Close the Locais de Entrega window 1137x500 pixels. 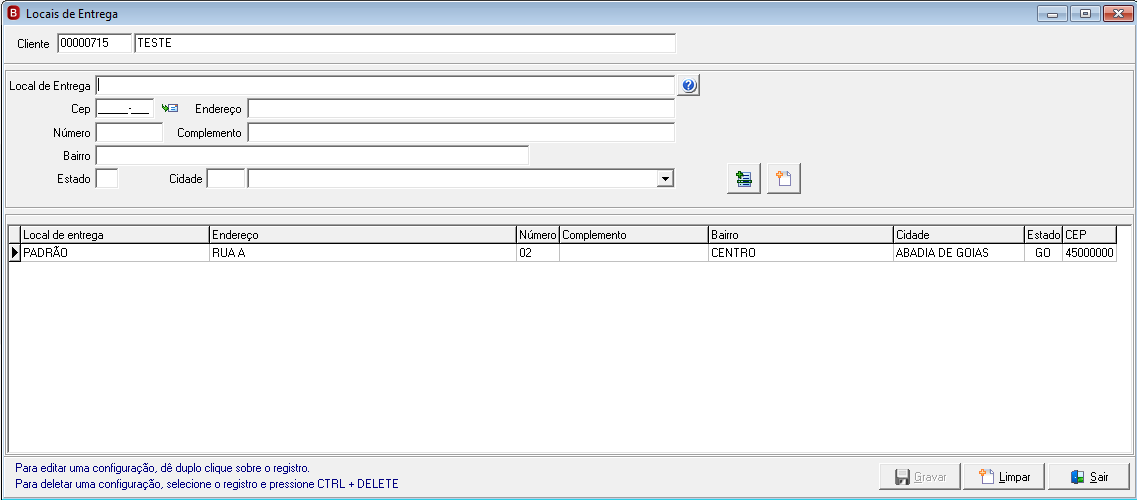[x=1118, y=13]
